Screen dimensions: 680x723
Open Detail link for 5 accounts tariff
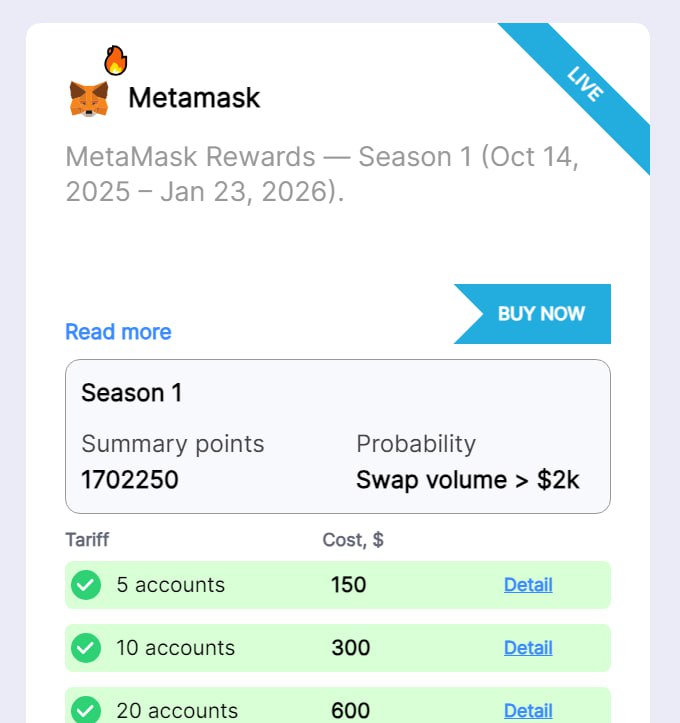pyautogui.click(x=528, y=585)
